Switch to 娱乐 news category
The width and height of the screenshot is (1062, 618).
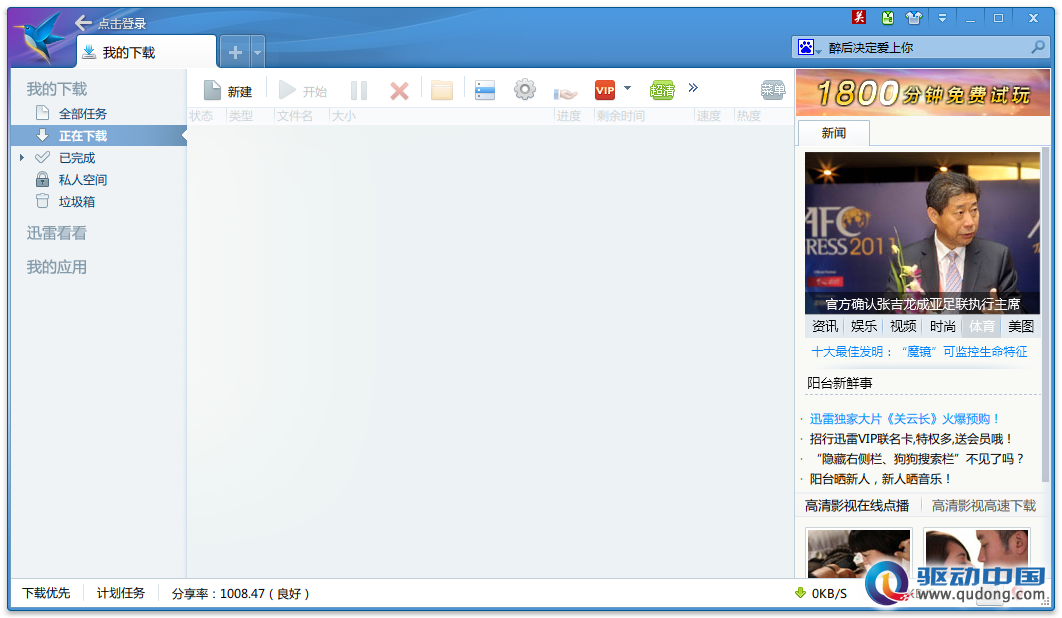[x=864, y=327]
